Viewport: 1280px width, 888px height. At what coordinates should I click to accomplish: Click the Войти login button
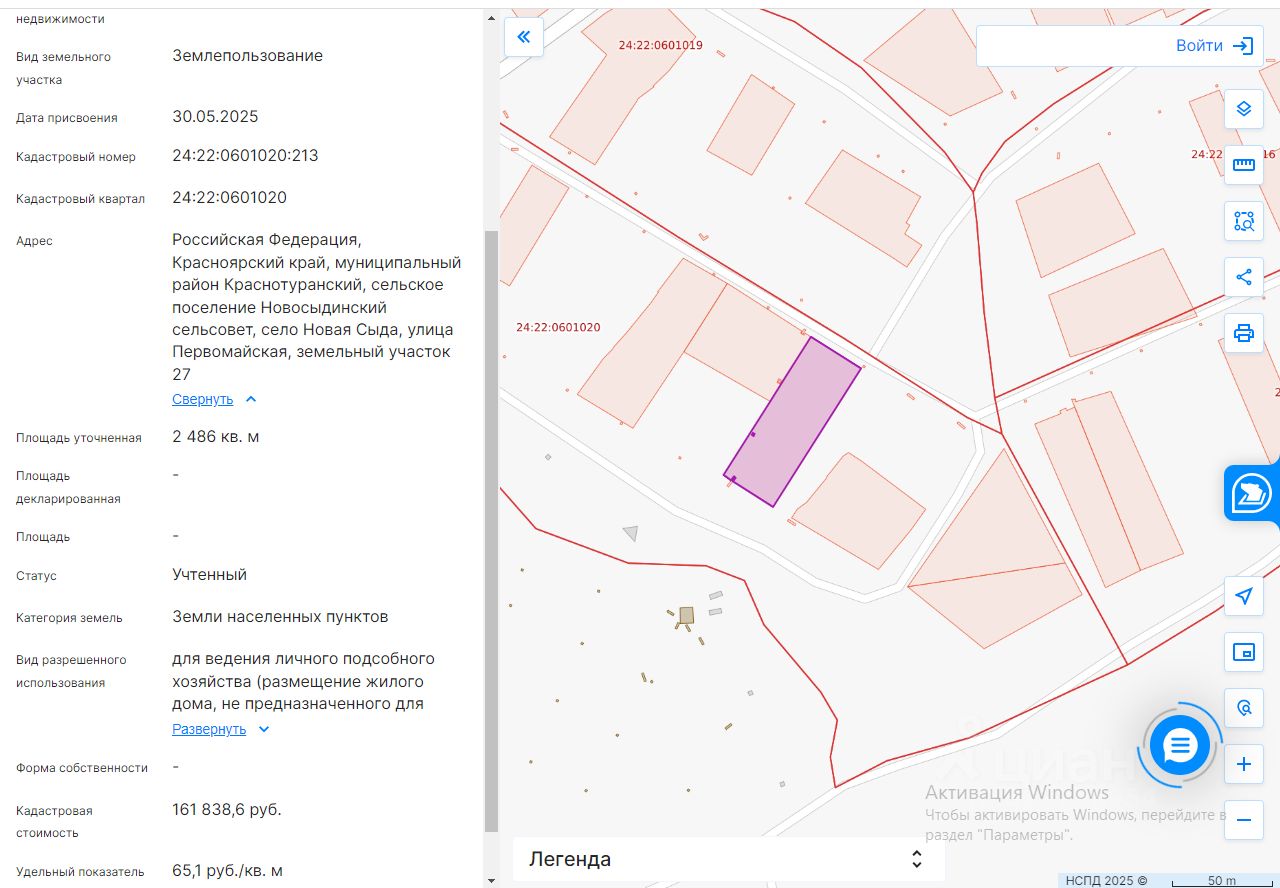point(1212,46)
